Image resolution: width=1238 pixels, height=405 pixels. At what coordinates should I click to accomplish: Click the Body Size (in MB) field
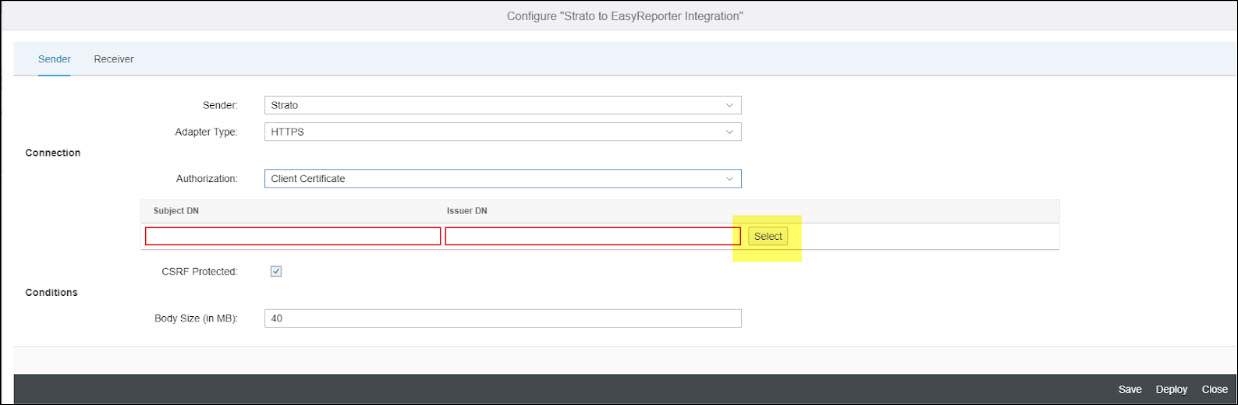(502, 318)
